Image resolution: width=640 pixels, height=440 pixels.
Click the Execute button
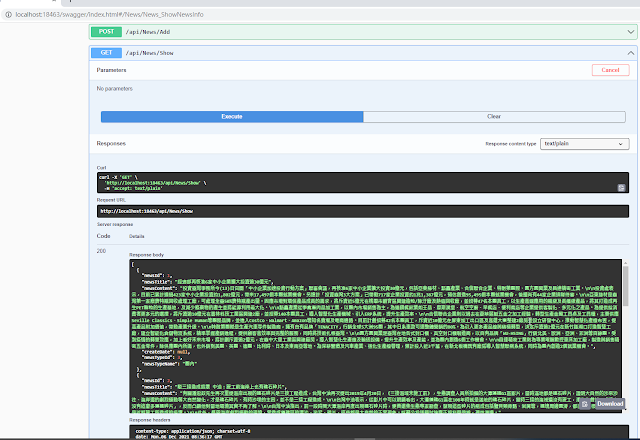tap(232, 117)
